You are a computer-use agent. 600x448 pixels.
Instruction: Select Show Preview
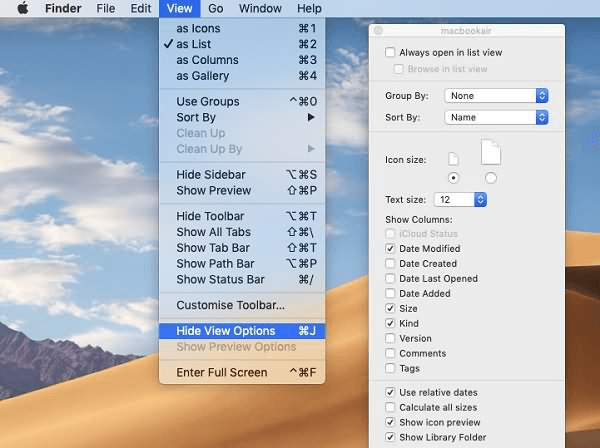click(x=242, y=190)
